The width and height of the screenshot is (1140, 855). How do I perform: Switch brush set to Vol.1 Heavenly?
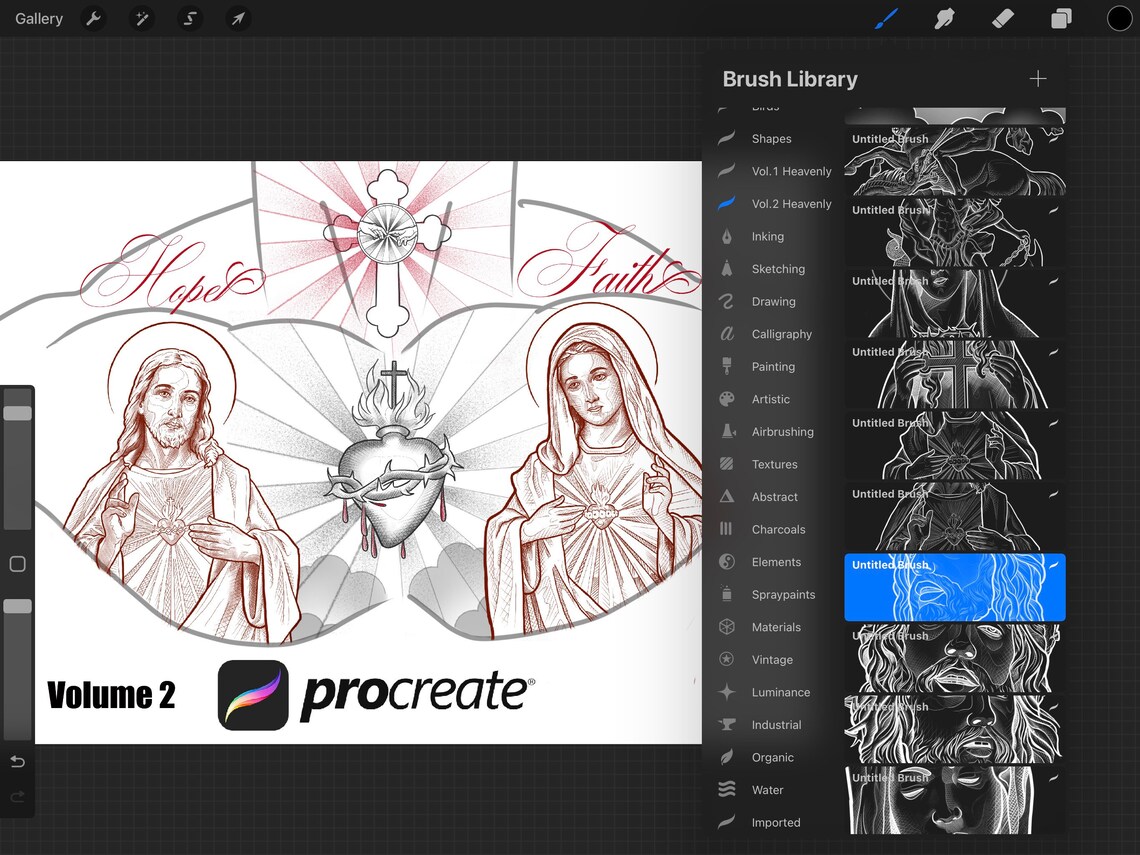(790, 171)
